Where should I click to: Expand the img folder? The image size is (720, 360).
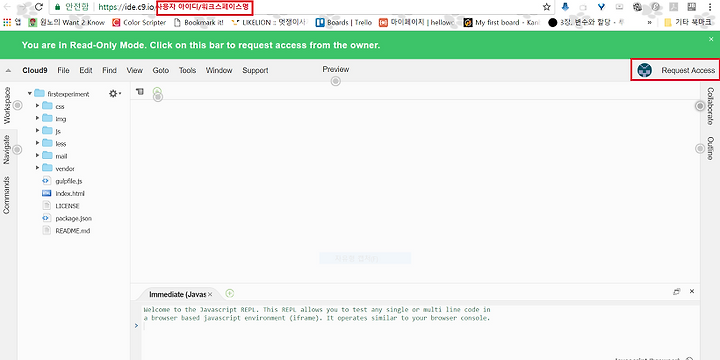[x=38, y=118]
